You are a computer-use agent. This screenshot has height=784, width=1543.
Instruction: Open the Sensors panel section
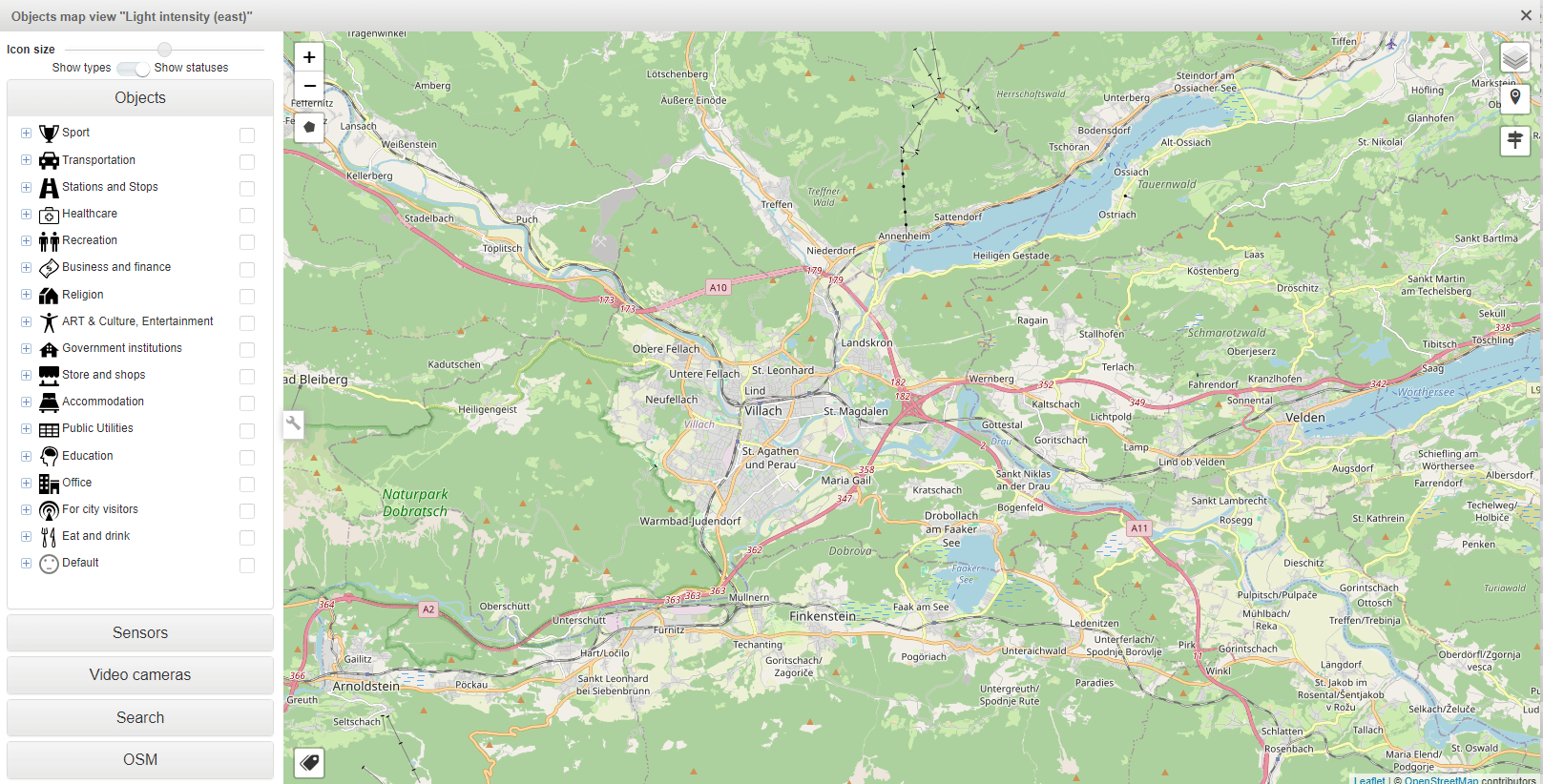pos(140,633)
